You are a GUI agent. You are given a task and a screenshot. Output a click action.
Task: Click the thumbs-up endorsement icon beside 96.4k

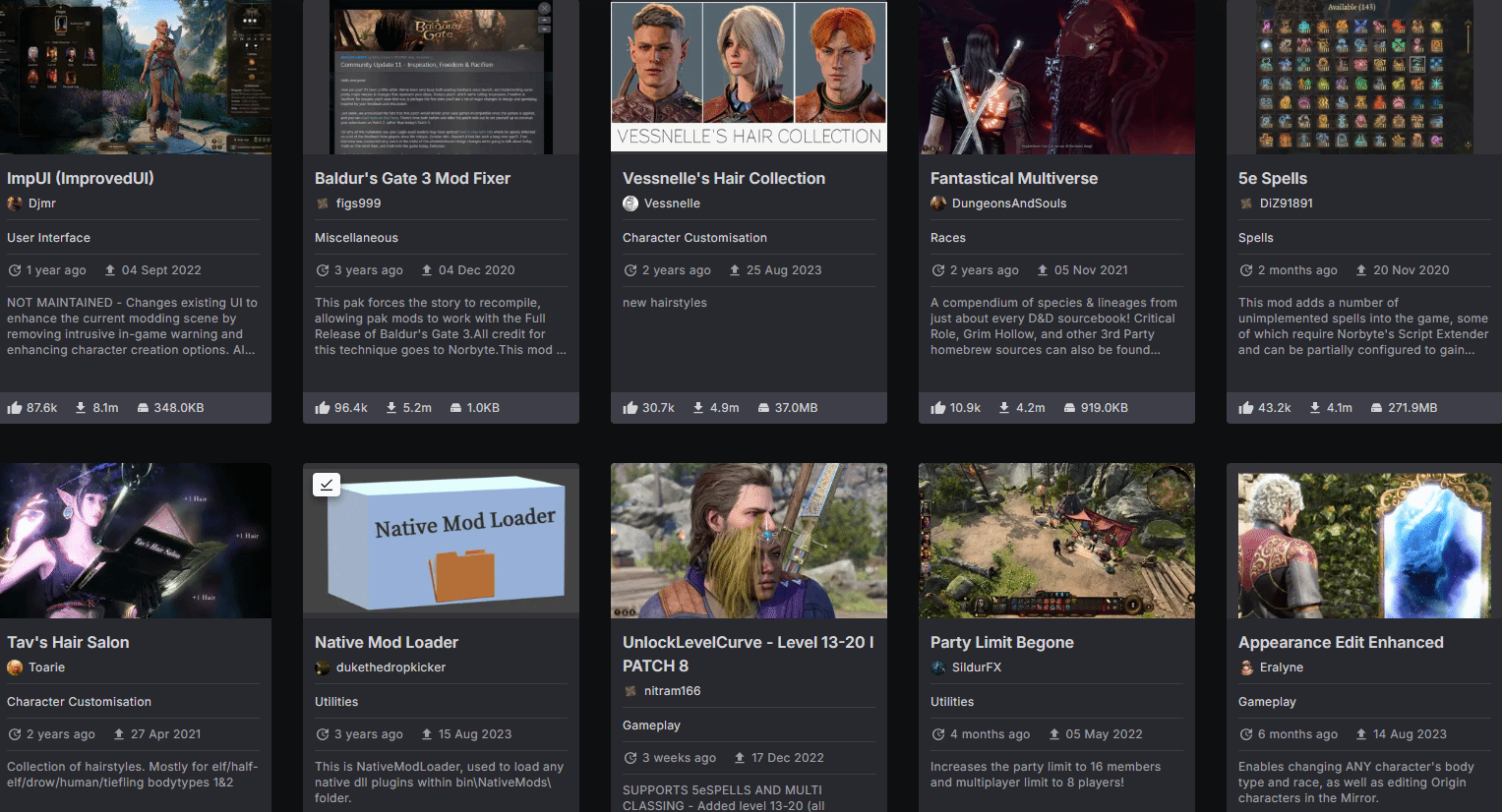pos(323,407)
